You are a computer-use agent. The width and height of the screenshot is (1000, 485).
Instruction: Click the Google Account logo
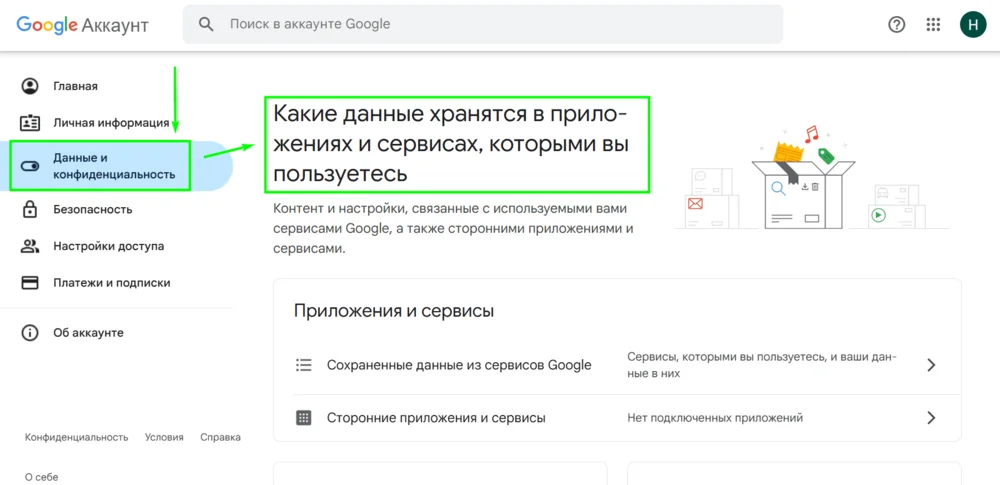click(82, 25)
